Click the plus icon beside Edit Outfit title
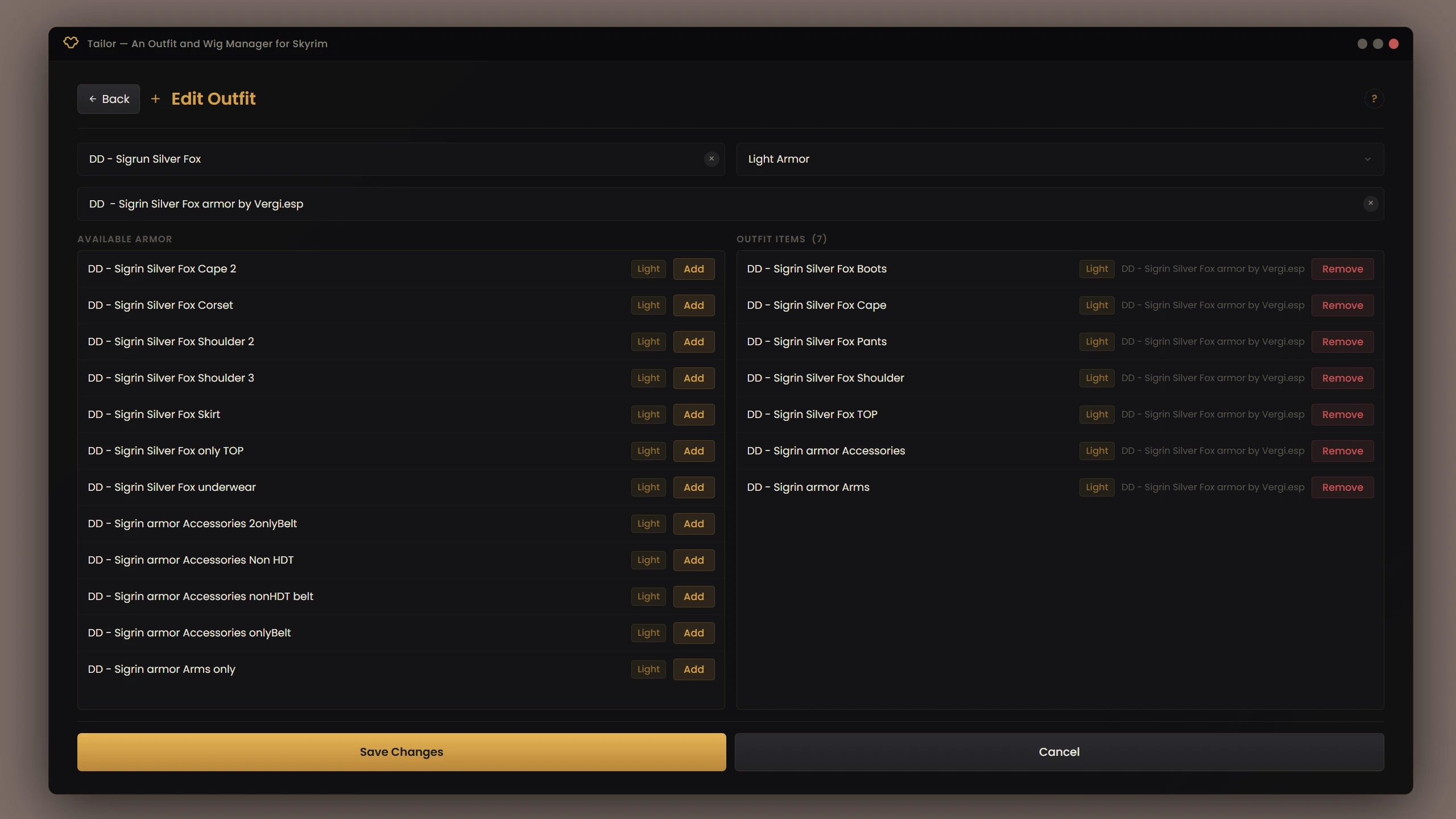 pyautogui.click(x=155, y=98)
